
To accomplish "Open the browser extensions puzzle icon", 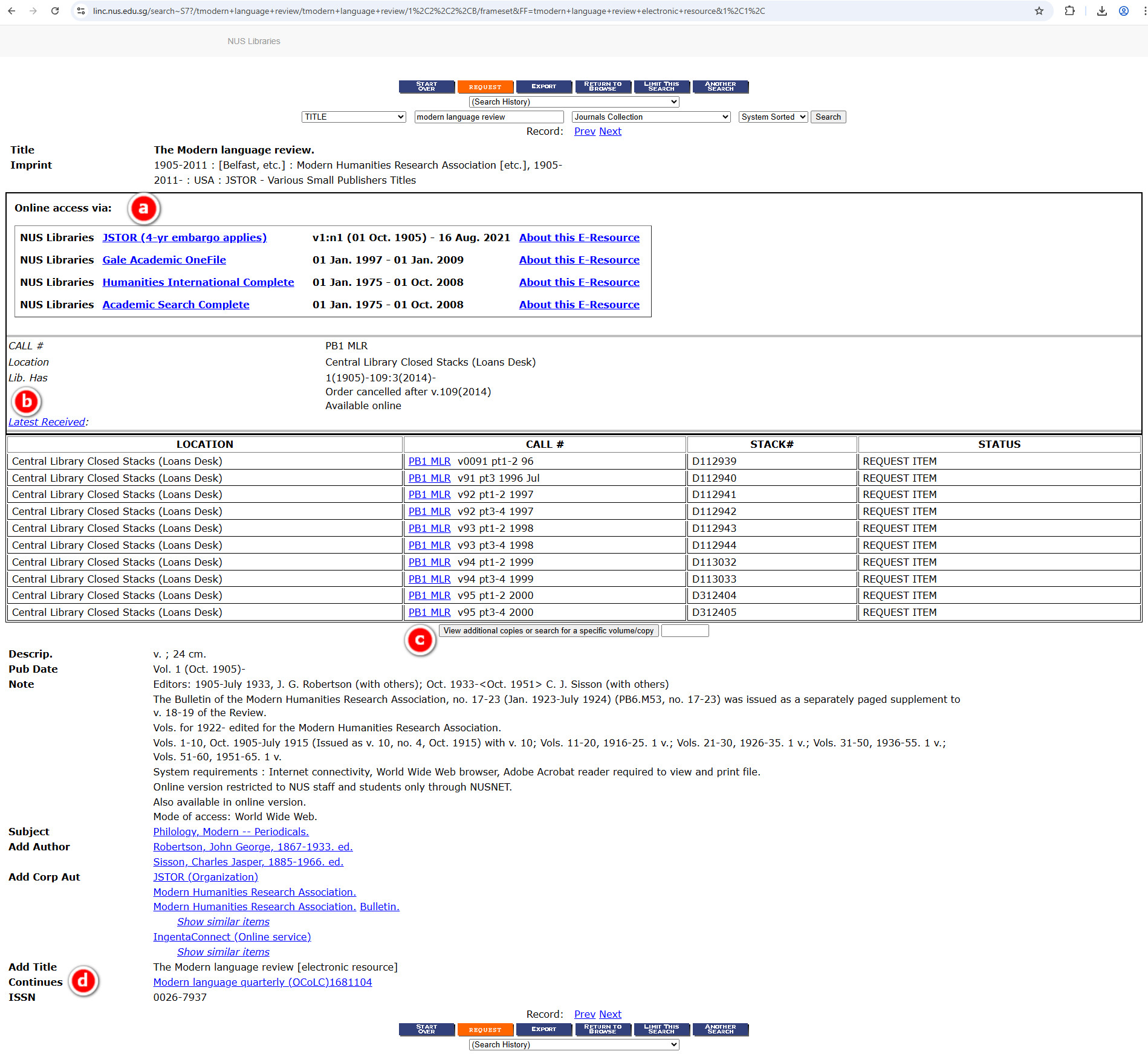I will 1069,11.
